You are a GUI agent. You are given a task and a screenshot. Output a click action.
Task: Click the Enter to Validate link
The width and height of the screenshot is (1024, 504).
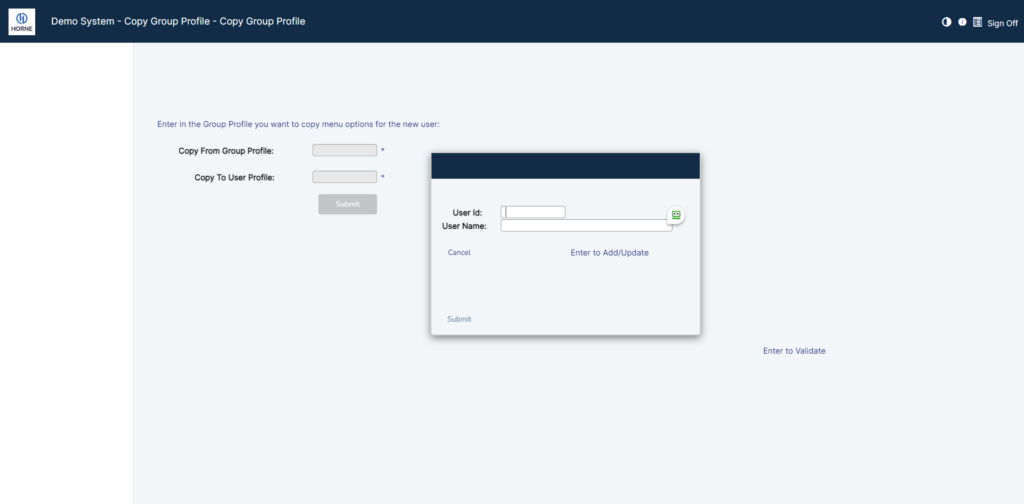[x=794, y=351]
